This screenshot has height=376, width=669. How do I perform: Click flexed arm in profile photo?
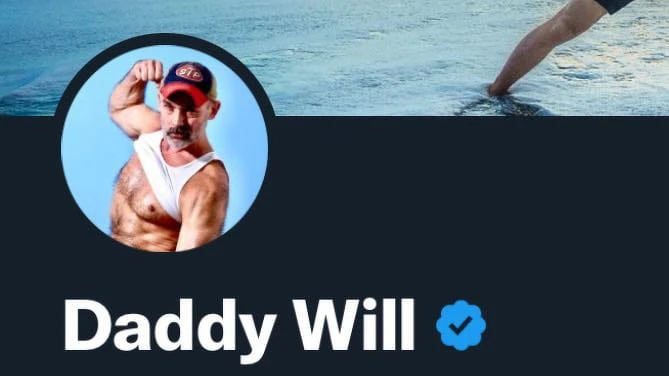(x=134, y=98)
